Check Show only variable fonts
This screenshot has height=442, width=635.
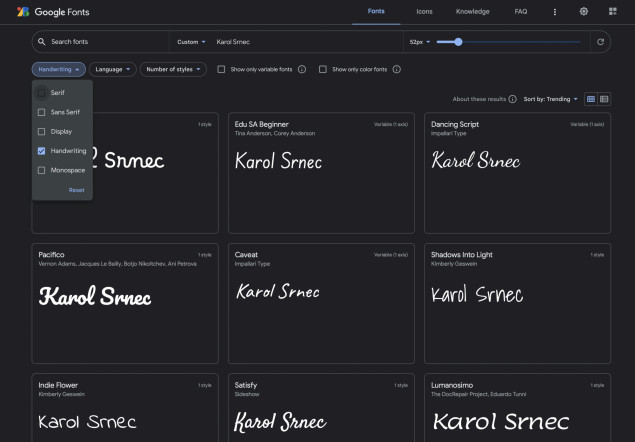tap(221, 69)
